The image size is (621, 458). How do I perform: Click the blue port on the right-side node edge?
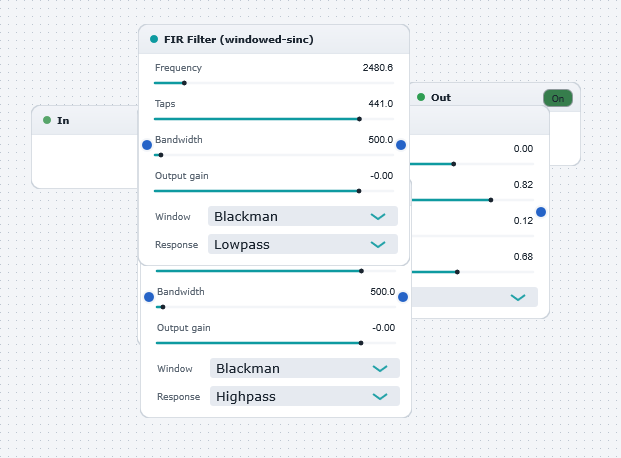pos(541,212)
